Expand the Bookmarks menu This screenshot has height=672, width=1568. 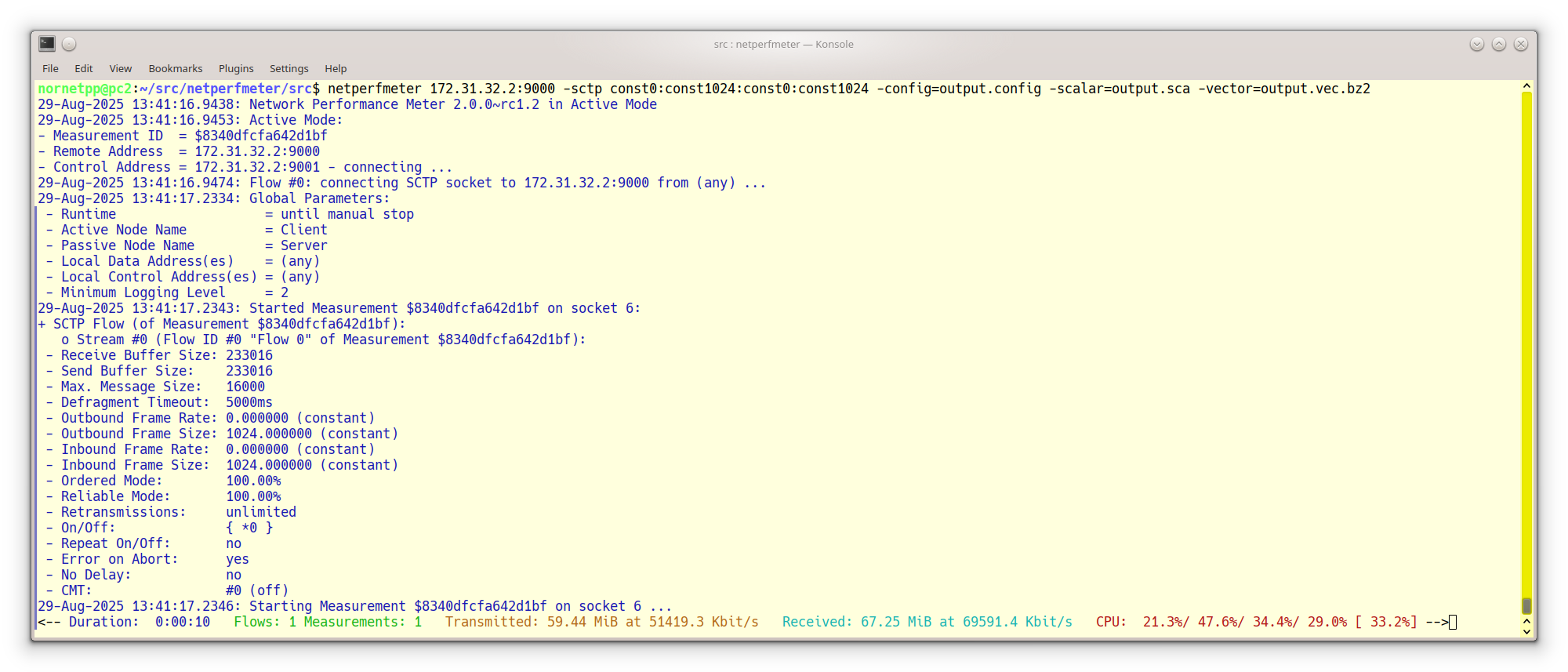pos(175,68)
